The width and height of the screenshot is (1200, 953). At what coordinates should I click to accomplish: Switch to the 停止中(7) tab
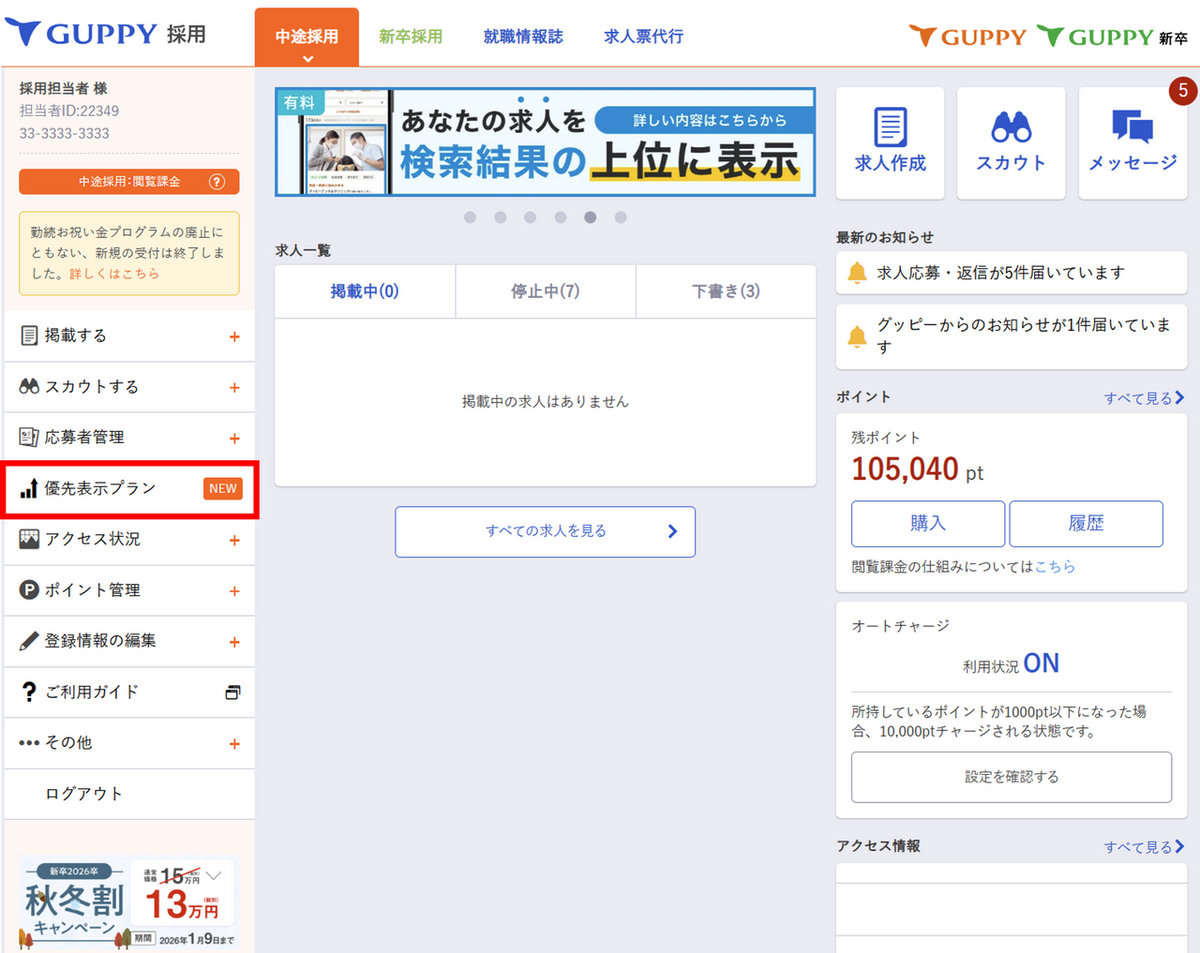[545, 292]
